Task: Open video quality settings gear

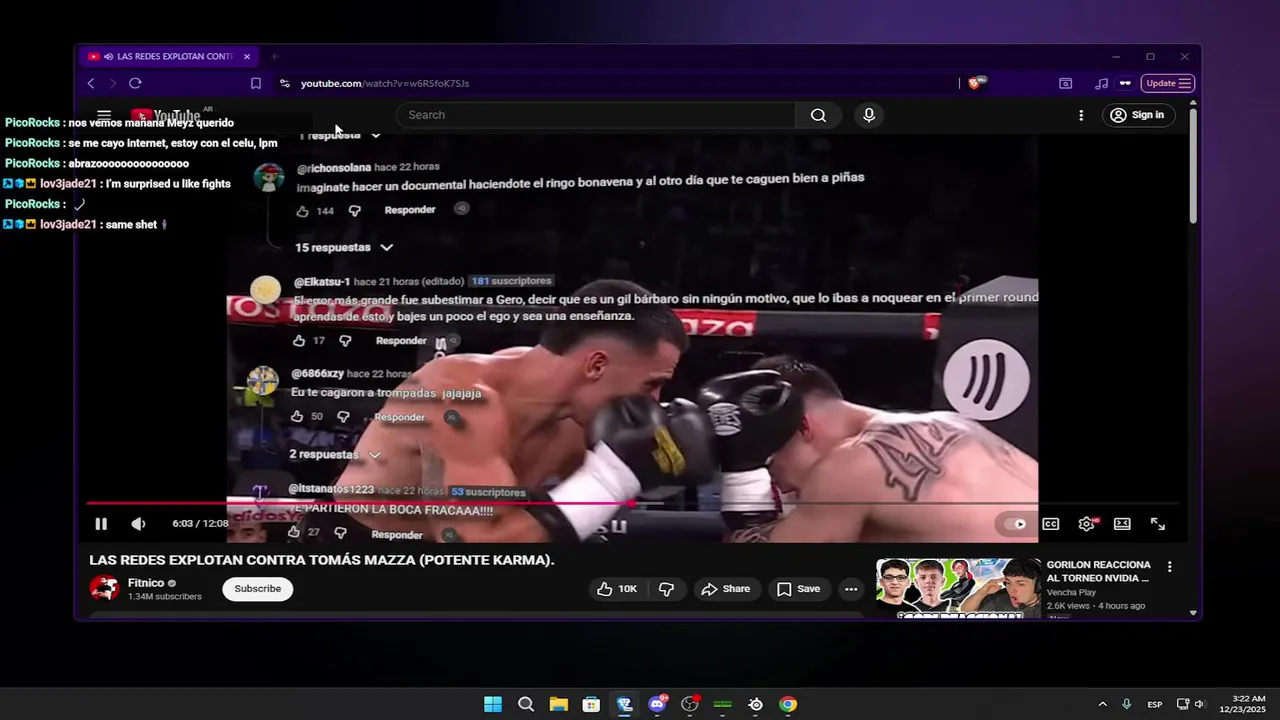Action: coord(1087,524)
